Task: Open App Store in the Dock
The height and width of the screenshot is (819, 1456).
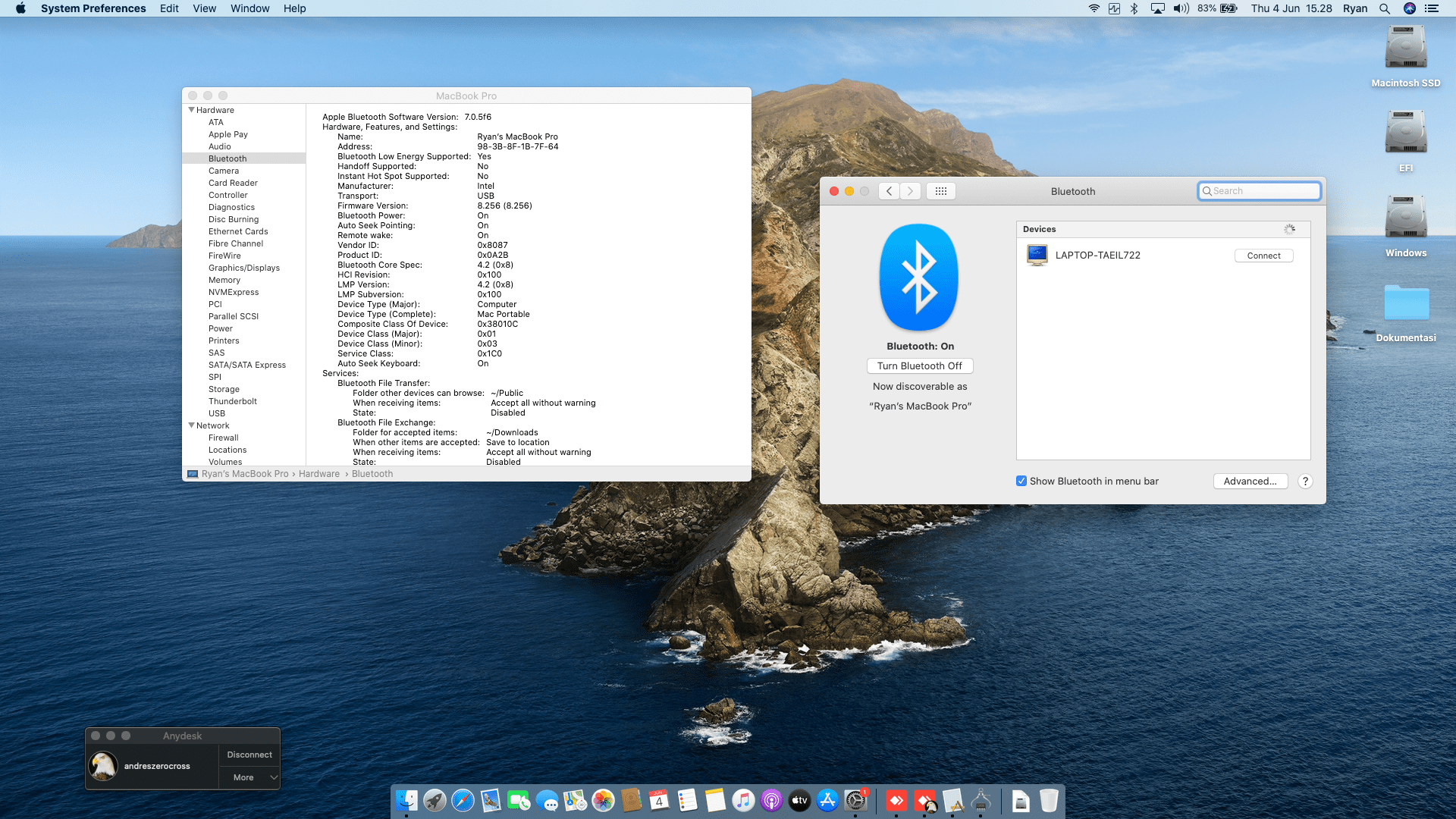Action: coord(827,800)
